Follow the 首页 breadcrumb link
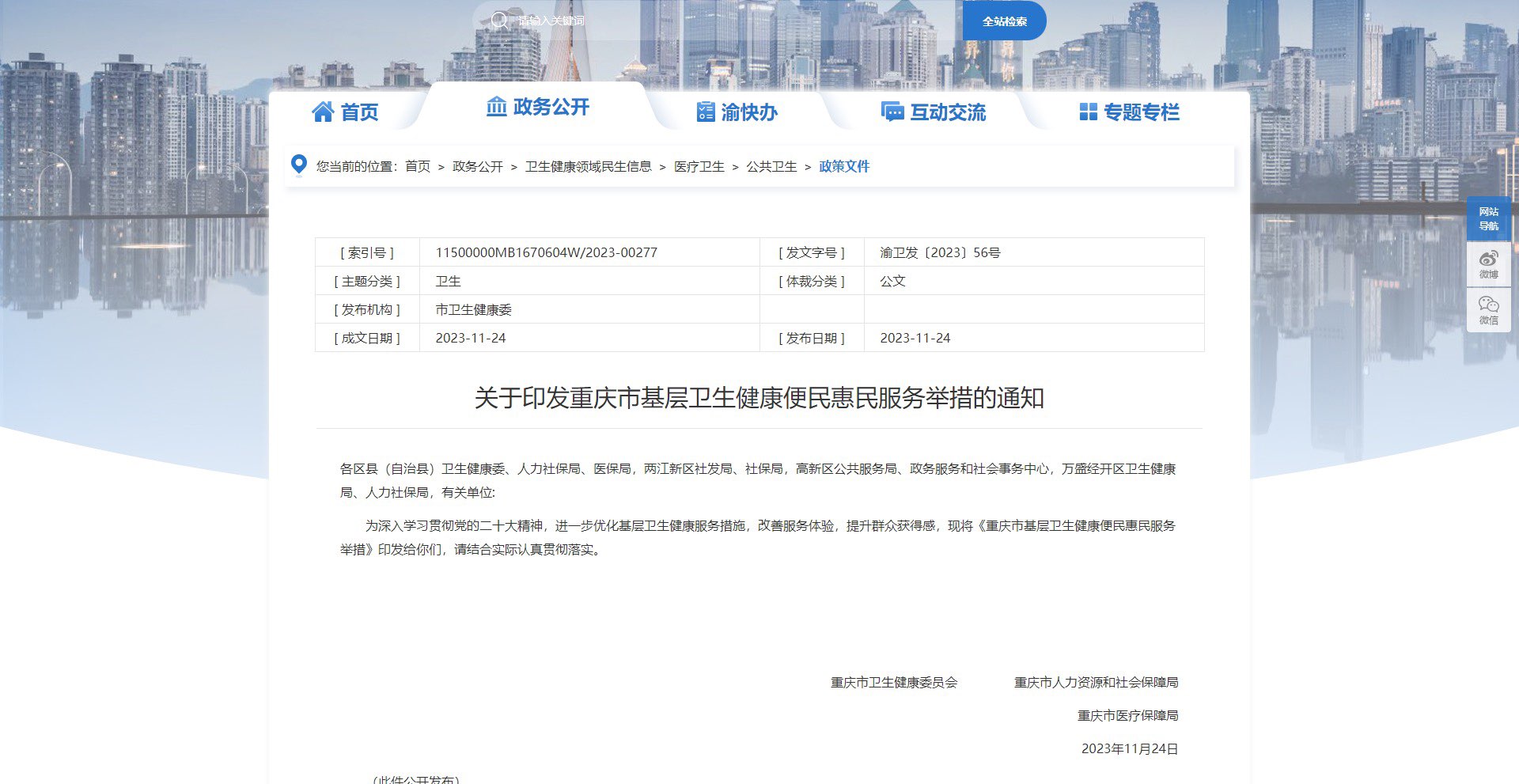1519x784 pixels. pyautogui.click(x=418, y=166)
